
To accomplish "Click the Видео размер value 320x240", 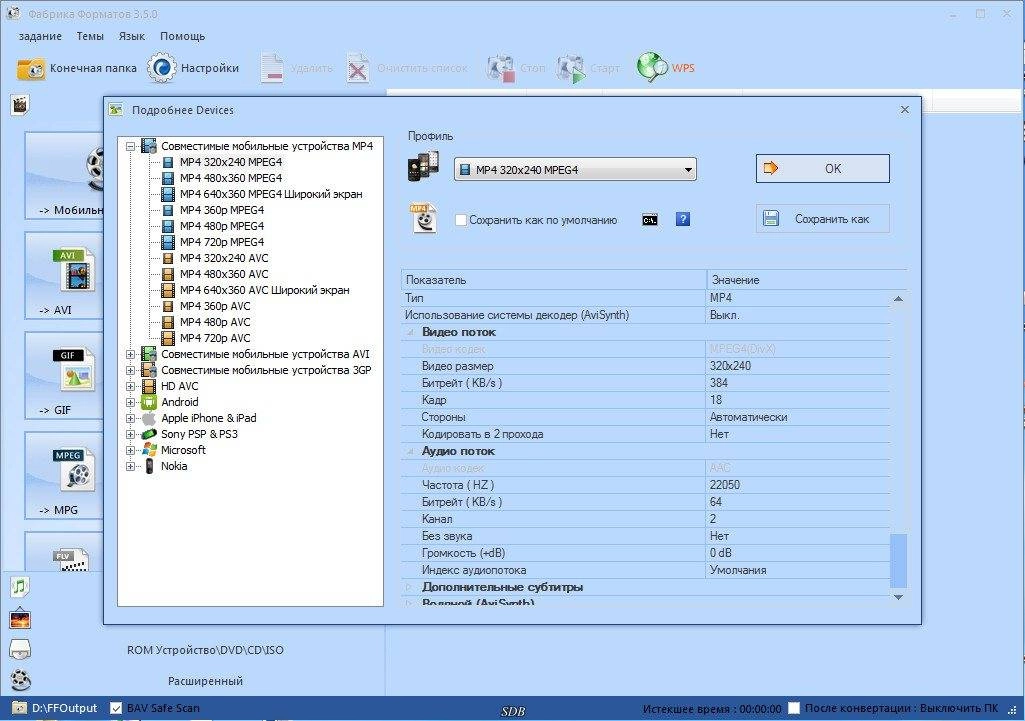I will click(730, 366).
